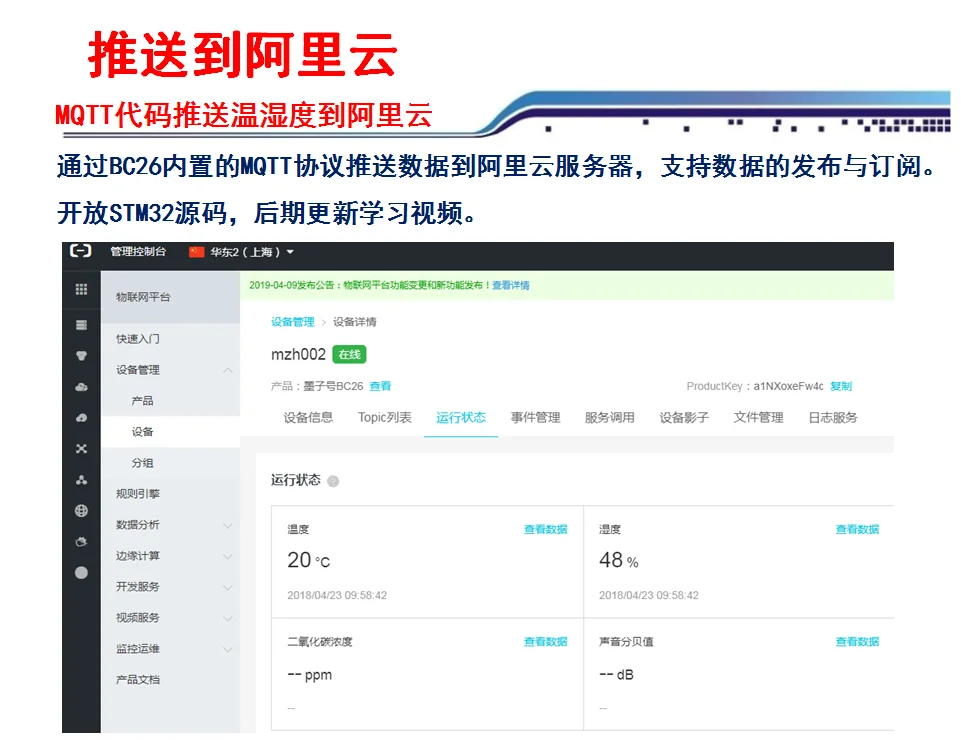Image resolution: width=978 pixels, height=745 pixels.
Task: Collapse the 设备管理 menu section
Action: [x=228, y=370]
